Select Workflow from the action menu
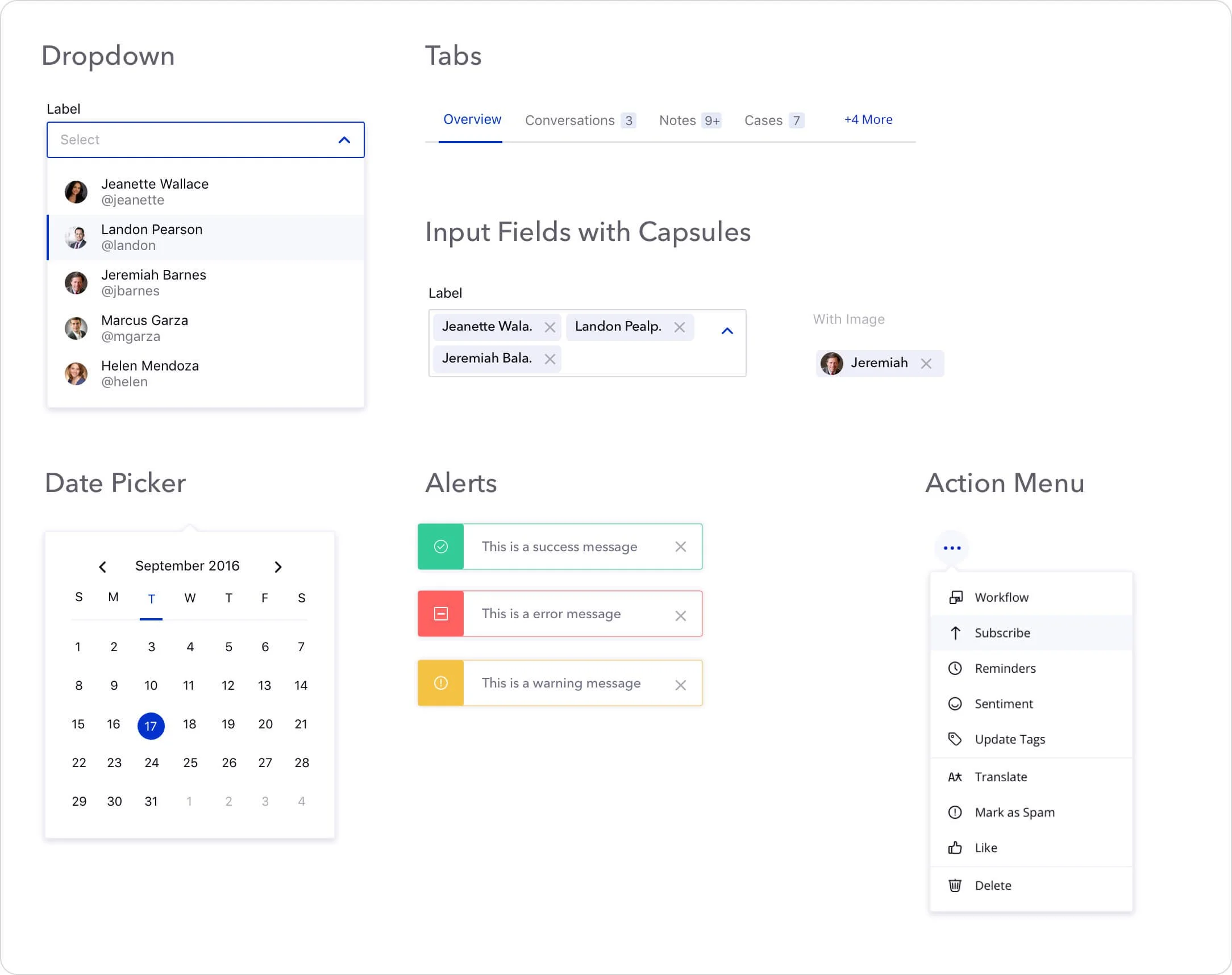The width and height of the screenshot is (1232, 975). 1001,597
